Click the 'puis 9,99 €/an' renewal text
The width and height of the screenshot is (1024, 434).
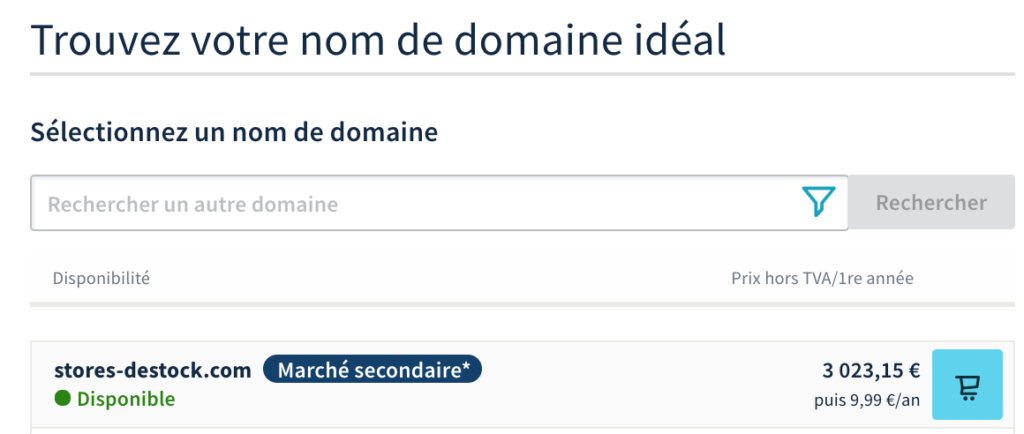(x=867, y=400)
